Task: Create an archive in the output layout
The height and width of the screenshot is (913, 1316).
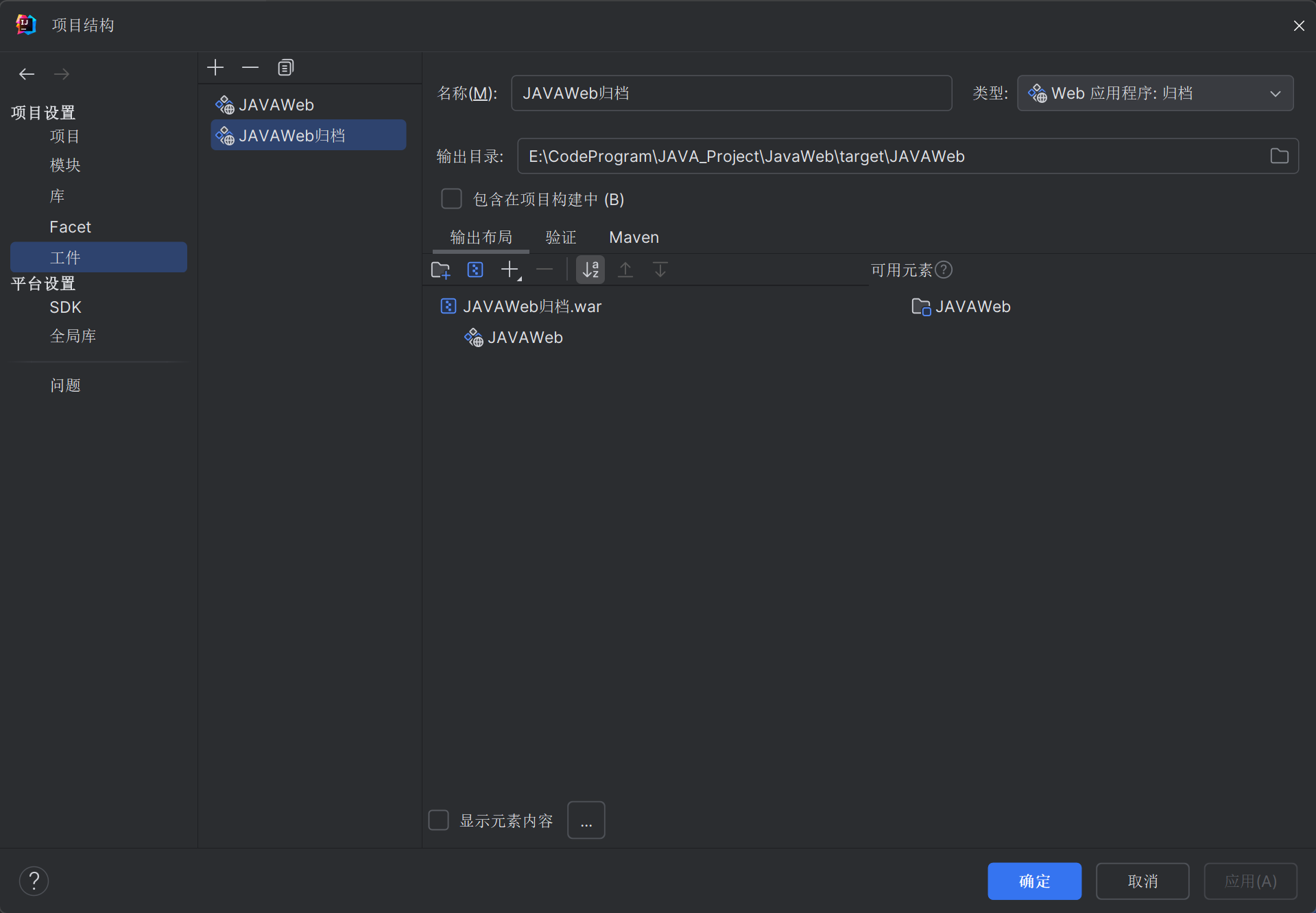Action: pyautogui.click(x=475, y=270)
